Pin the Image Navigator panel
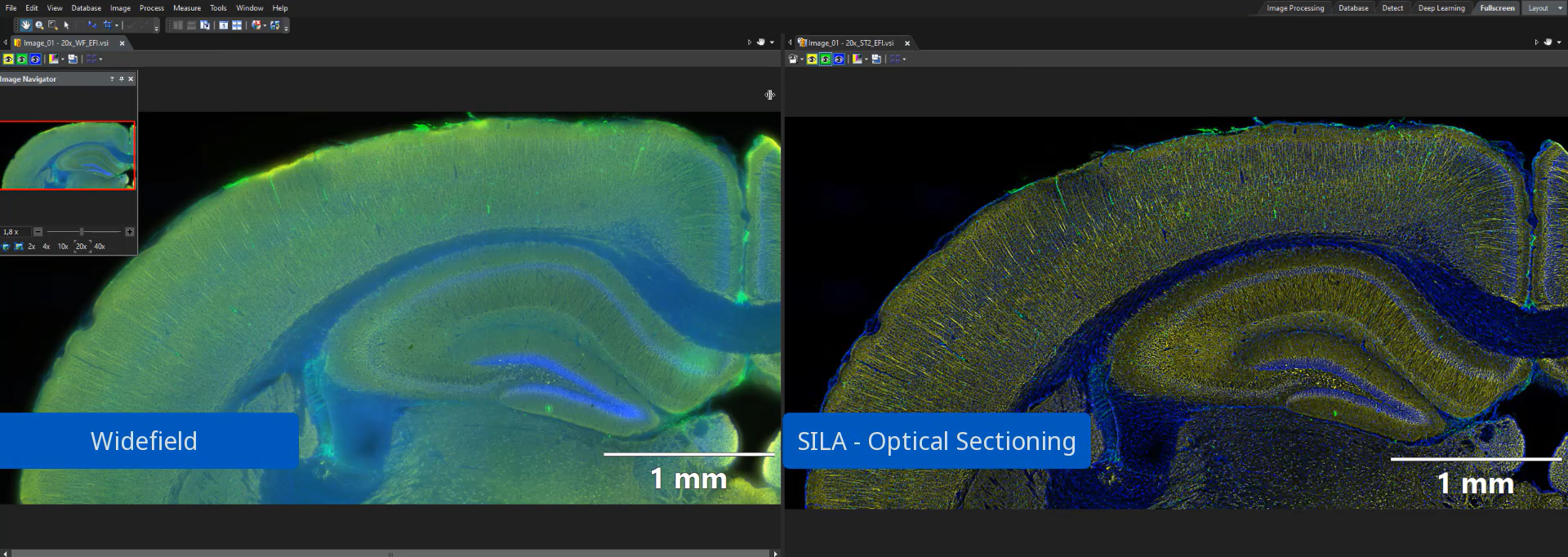 tap(121, 79)
